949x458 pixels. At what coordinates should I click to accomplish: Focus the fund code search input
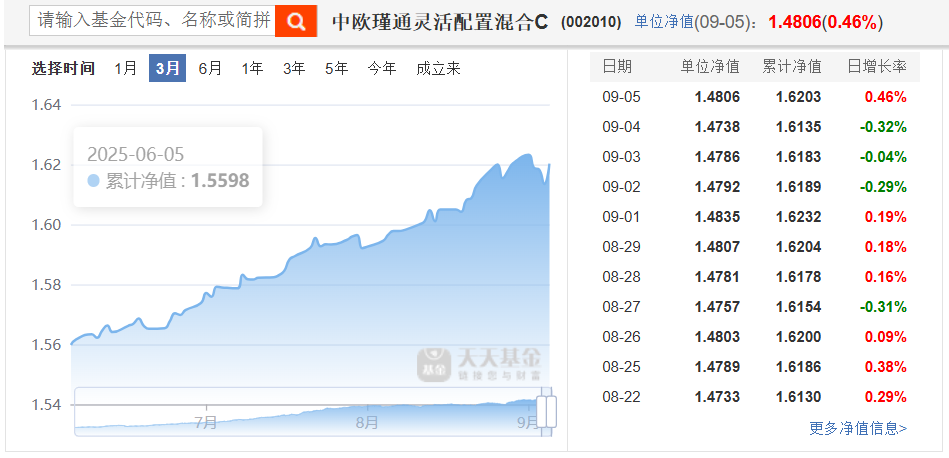152,21
